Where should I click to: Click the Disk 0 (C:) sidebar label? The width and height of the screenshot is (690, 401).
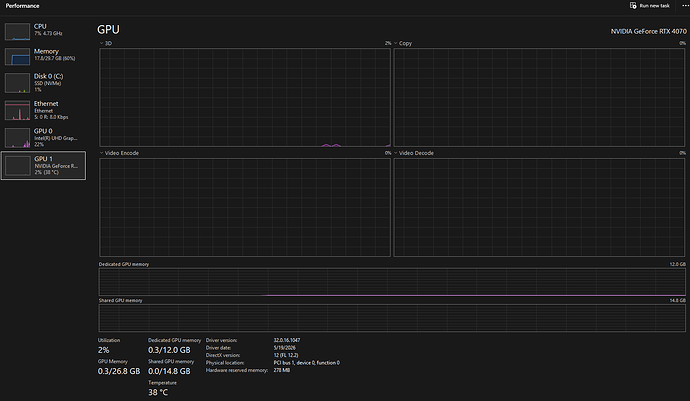click(x=48, y=76)
